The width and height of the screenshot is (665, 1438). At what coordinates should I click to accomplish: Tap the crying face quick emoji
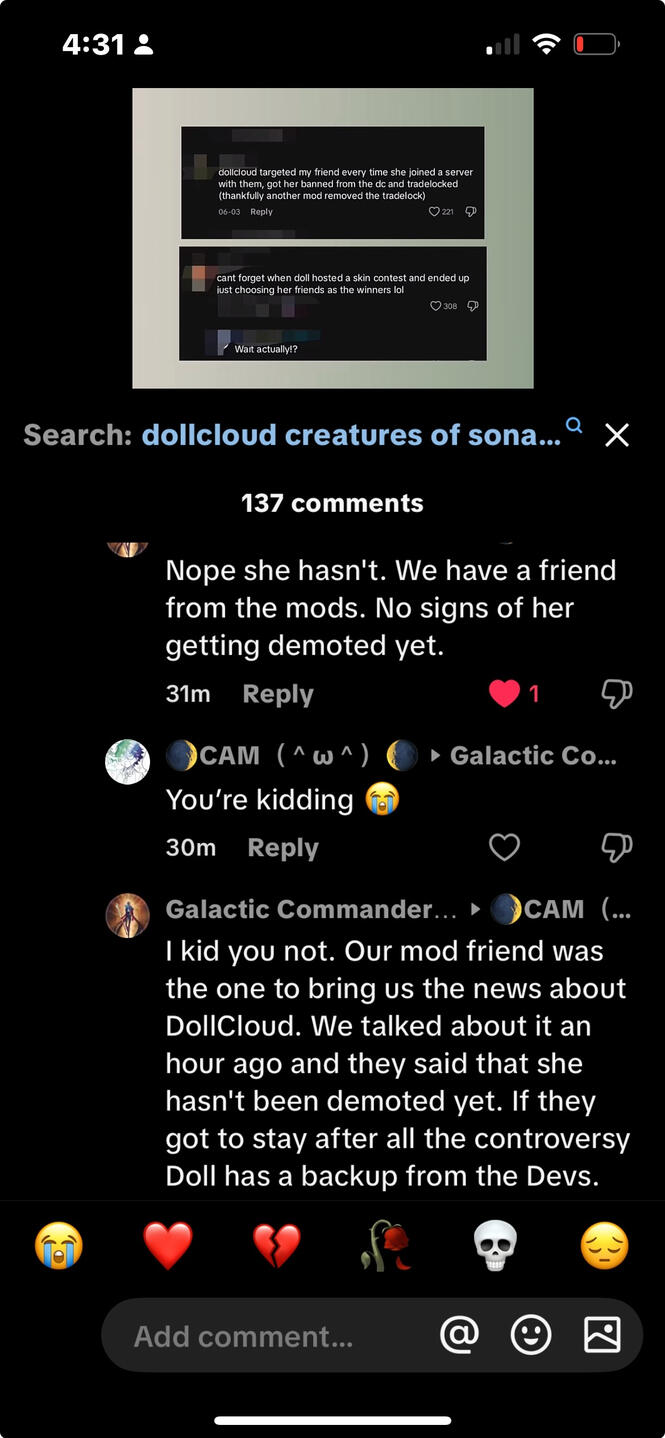(x=58, y=1247)
